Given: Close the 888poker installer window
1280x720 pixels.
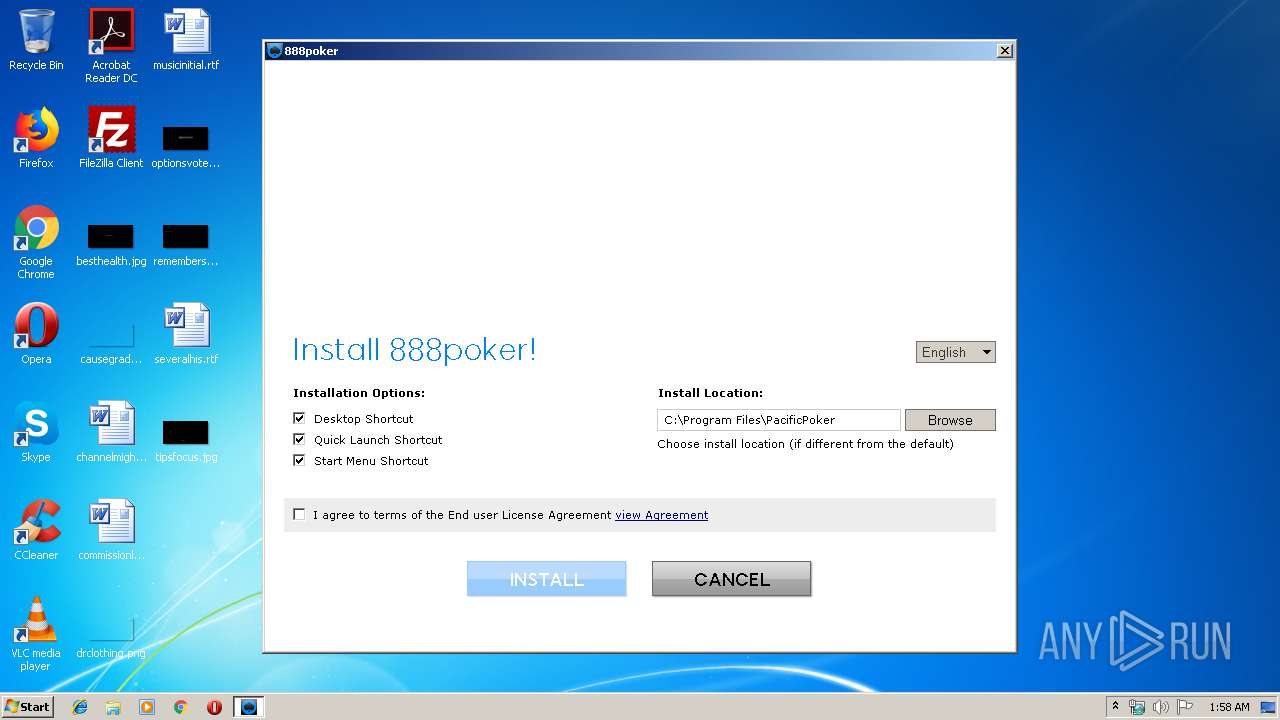Looking at the screenshot, I should (1005, 51).
